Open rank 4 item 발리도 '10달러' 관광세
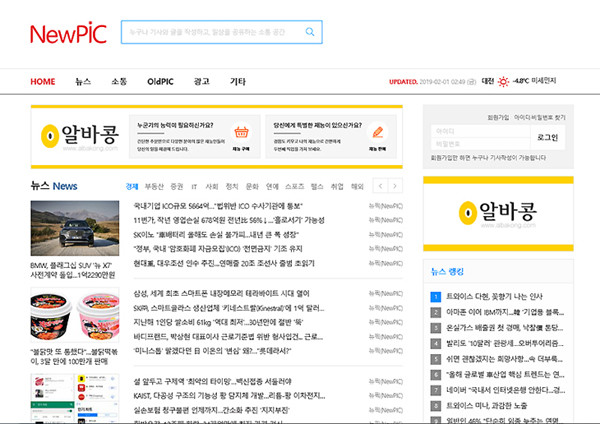Image resolution: width=600 pixels, height=424 pixels. pos(505,344)
